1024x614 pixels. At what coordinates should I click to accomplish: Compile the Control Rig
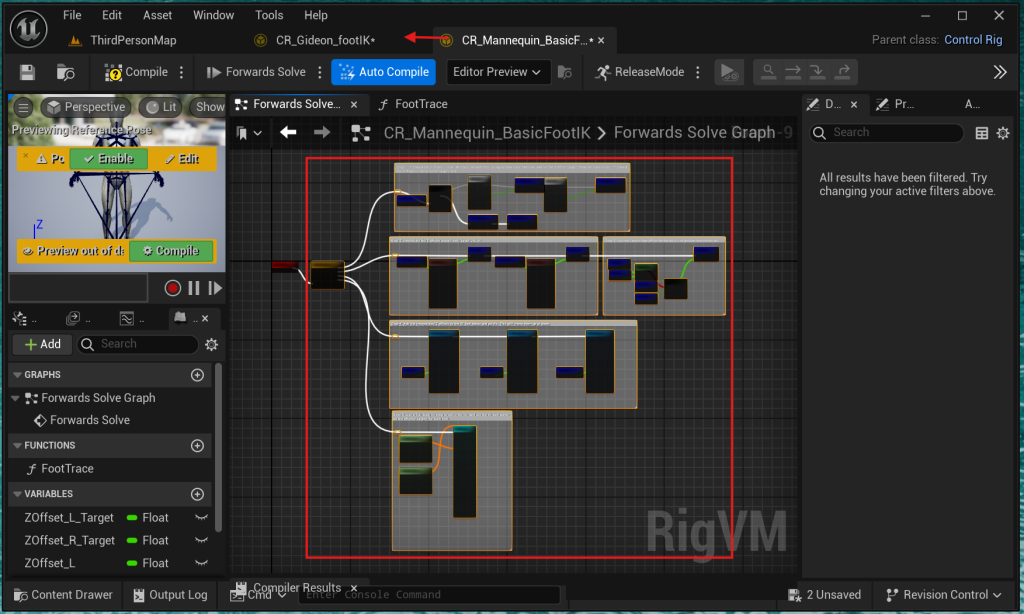tap(136, 72)
